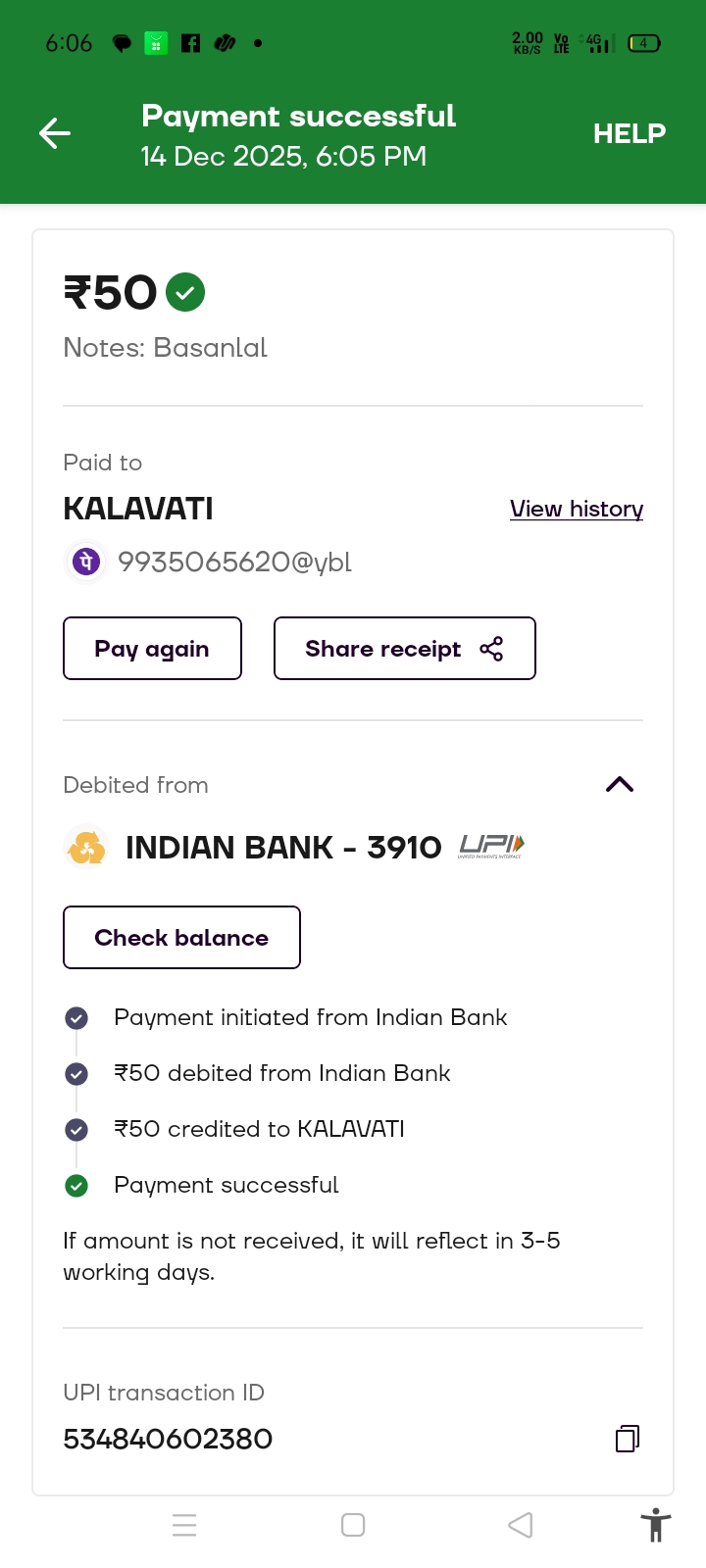Tap the Share receipt button
The height and width of the screenshot is (1568, 706).
coord(404,649)
